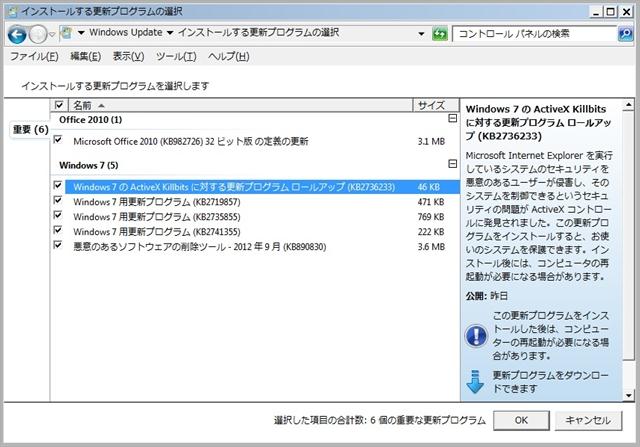Click the details pane scroll up arrow
The height and width of the screenshot is (447, 640).
629,105
